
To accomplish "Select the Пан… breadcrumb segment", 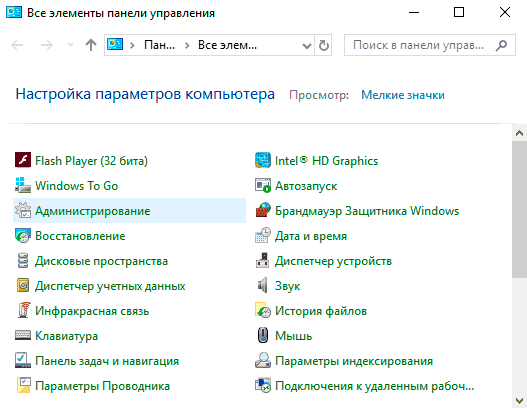I will pos(160,45).
